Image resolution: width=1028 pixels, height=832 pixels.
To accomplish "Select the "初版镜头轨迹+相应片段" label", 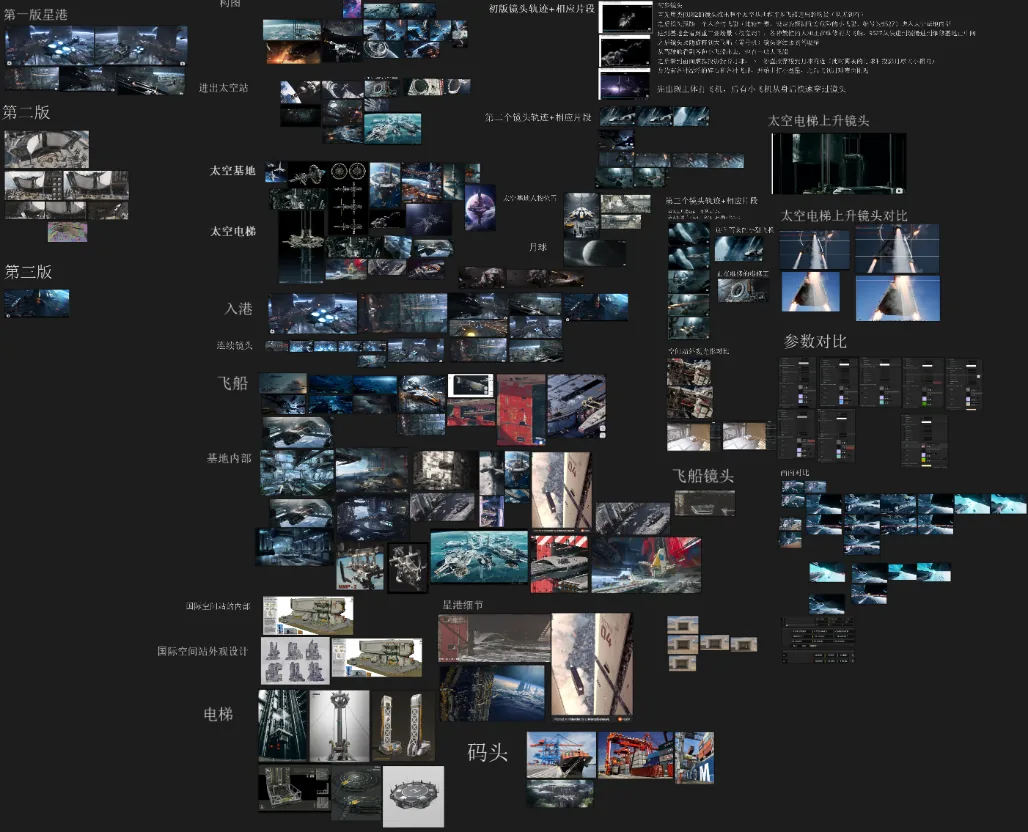I will coord(542,9).
